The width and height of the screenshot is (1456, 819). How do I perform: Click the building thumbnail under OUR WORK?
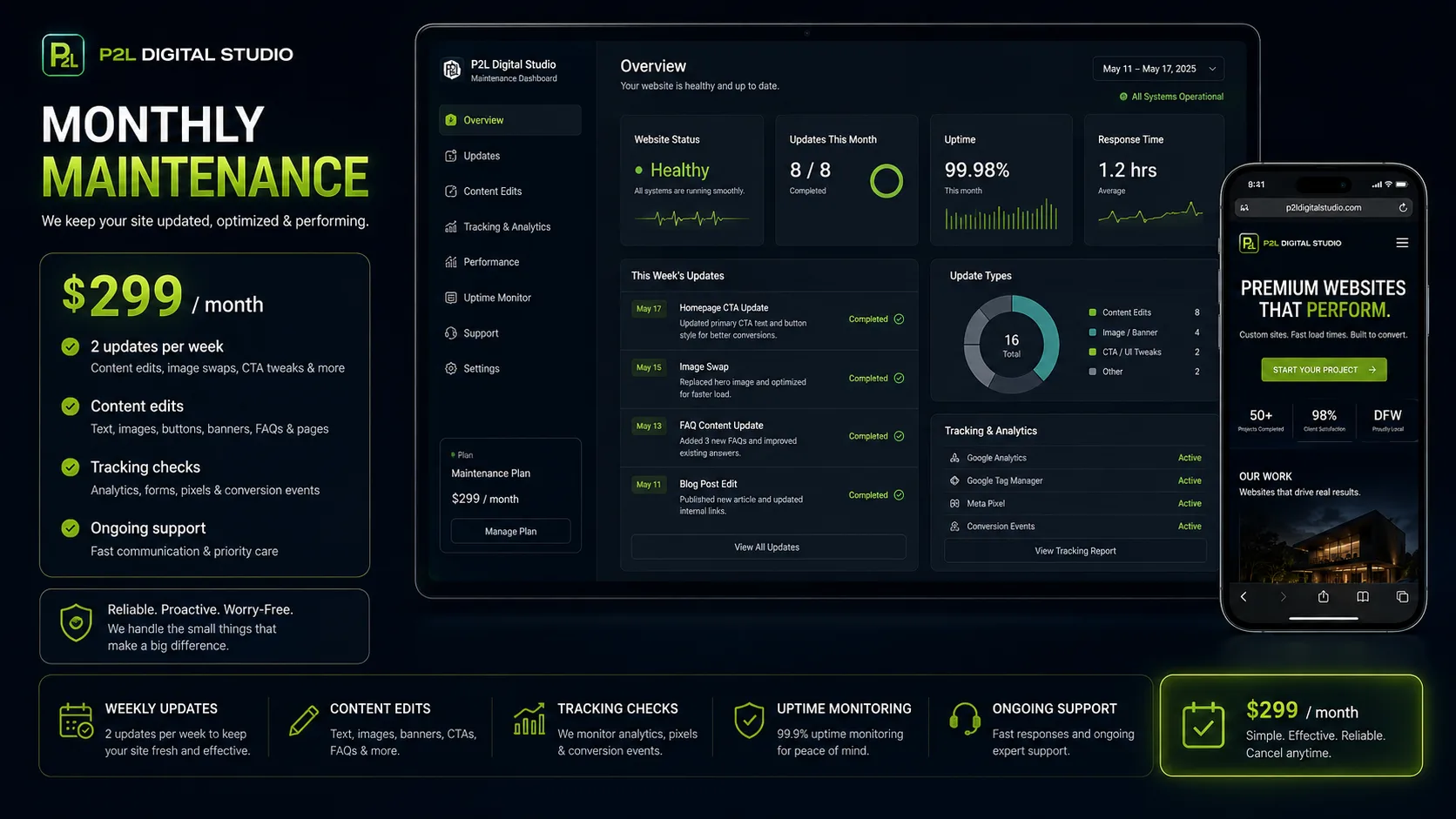tap(1327, 545)
